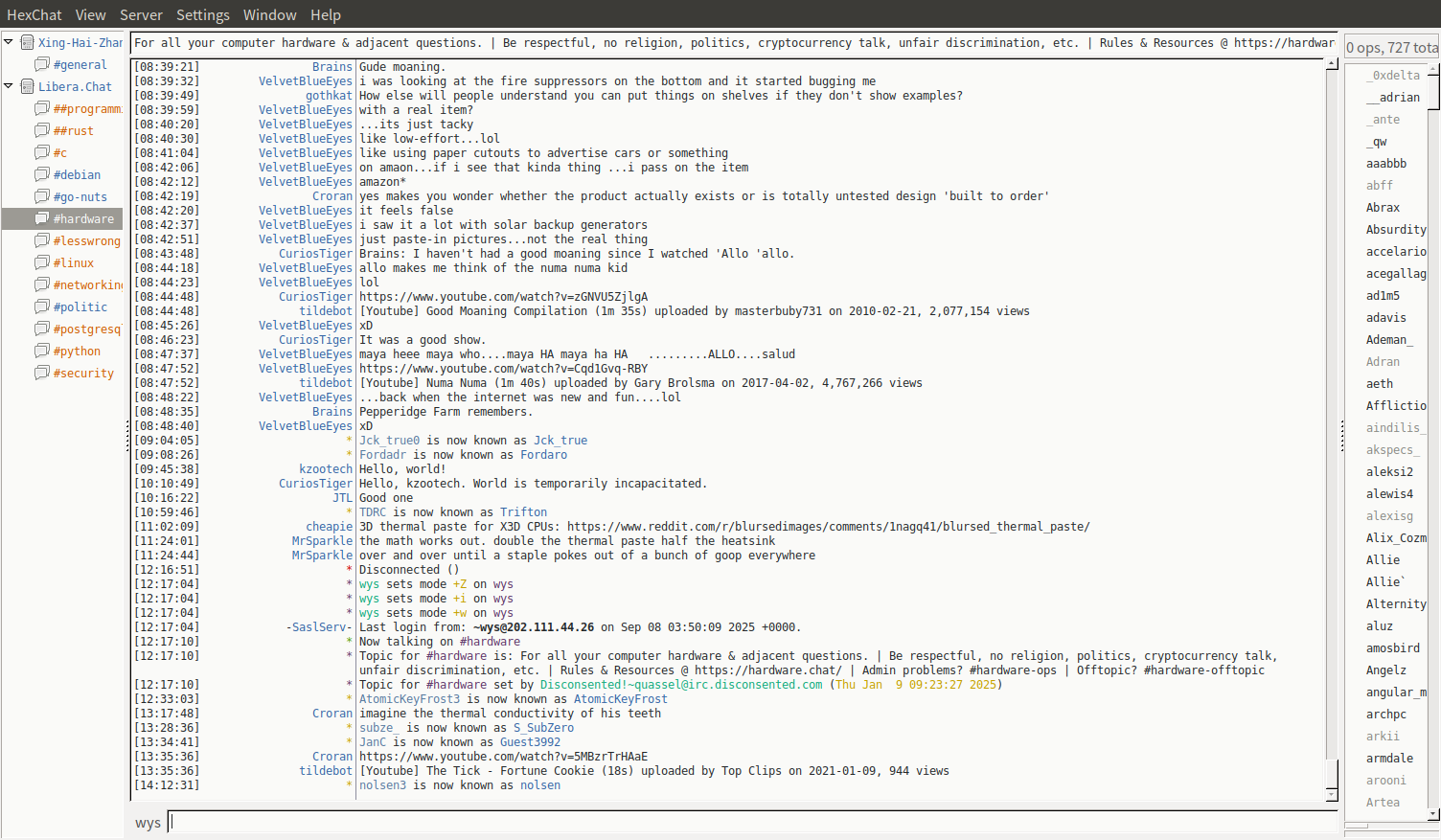Click the server icon beside Libera.Chat
The height and width of the screenshot is (840, 1441).
click(28, 86)
